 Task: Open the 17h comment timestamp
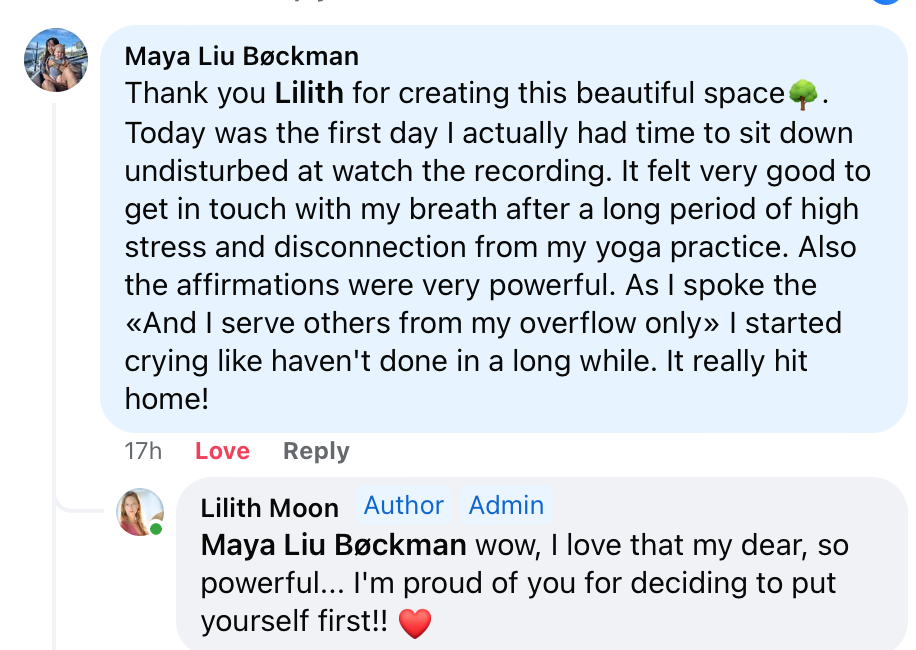tap(143, 451)
